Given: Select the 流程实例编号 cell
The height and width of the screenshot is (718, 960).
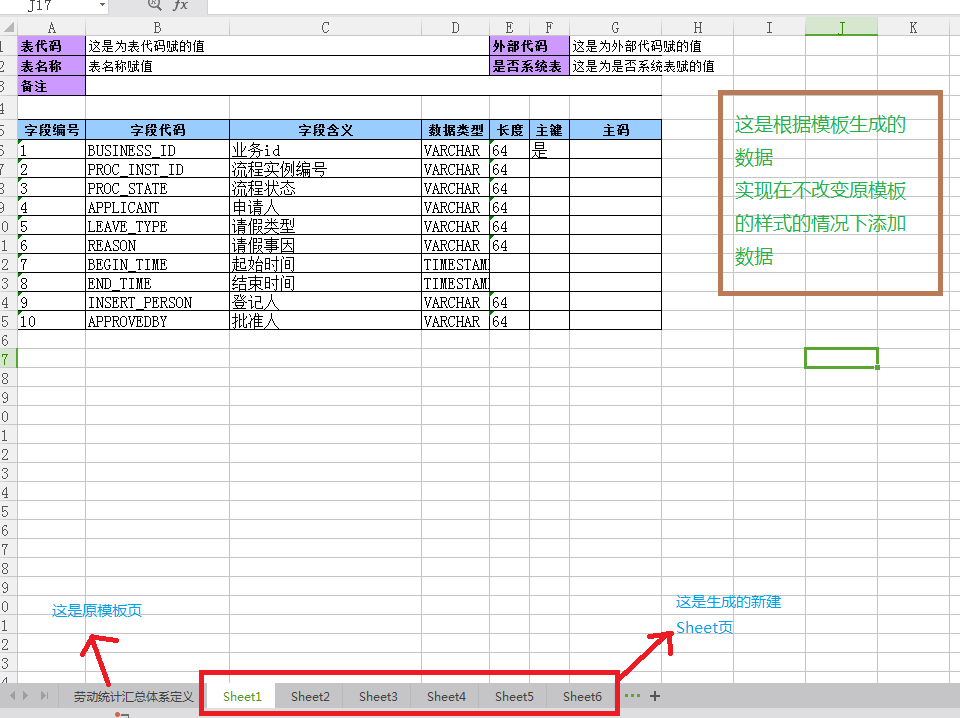Looking at the screenshot, I should (325, 169).
